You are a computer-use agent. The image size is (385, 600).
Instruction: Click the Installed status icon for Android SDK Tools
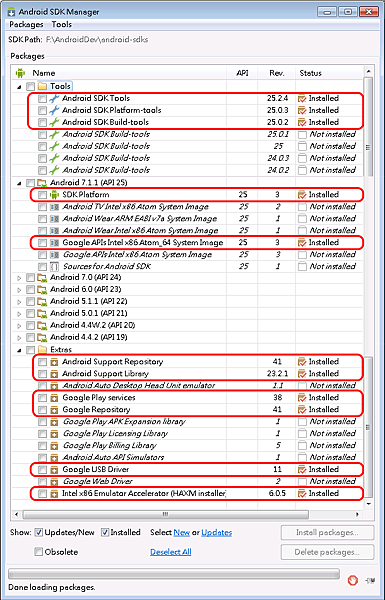pyautogui.click(x=302, y=98)
